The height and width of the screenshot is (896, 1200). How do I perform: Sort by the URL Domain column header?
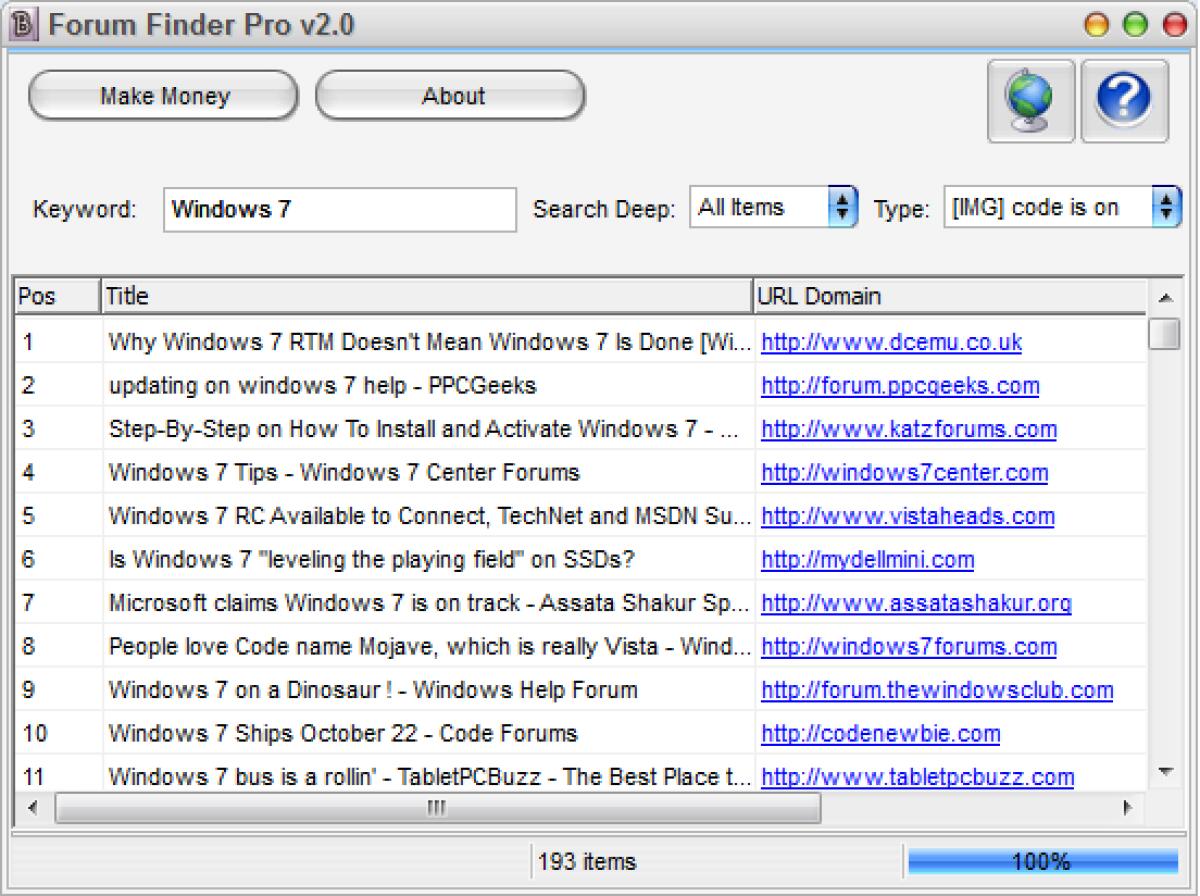pos(950,297)
